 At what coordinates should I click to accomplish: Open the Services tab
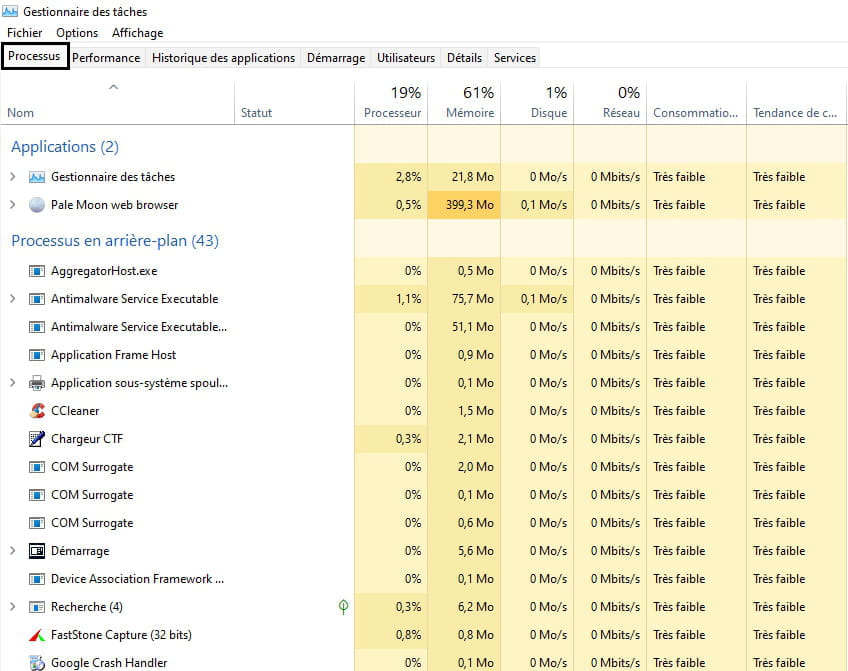click(515, 58)
